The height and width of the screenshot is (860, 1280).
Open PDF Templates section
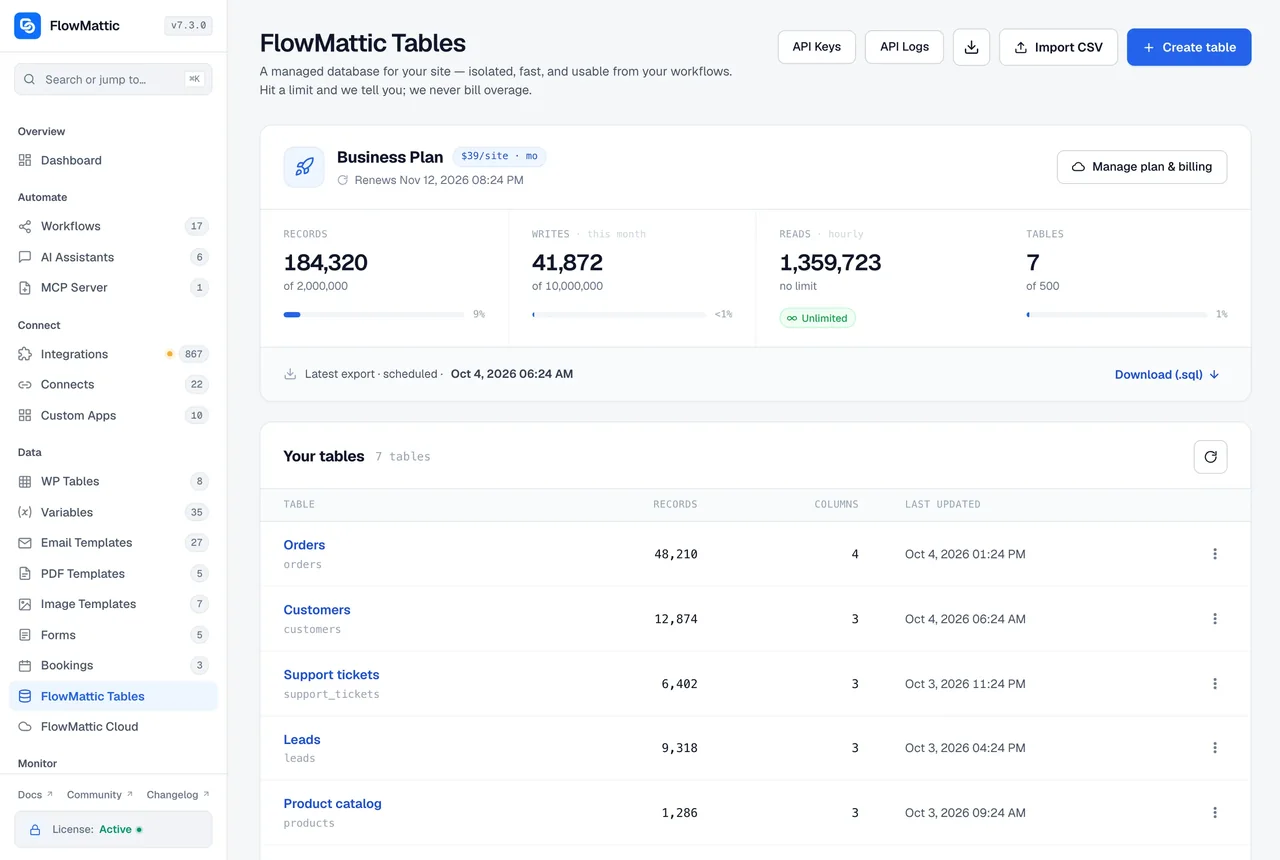click(113, 574)
